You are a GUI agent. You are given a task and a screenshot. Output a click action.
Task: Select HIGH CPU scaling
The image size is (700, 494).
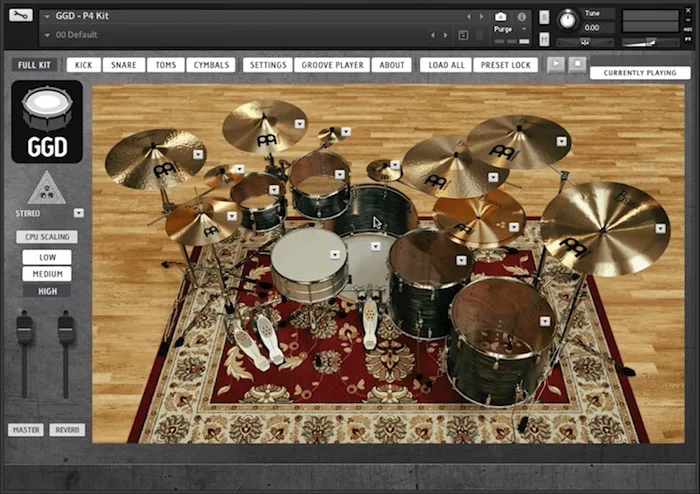point(47,291)
